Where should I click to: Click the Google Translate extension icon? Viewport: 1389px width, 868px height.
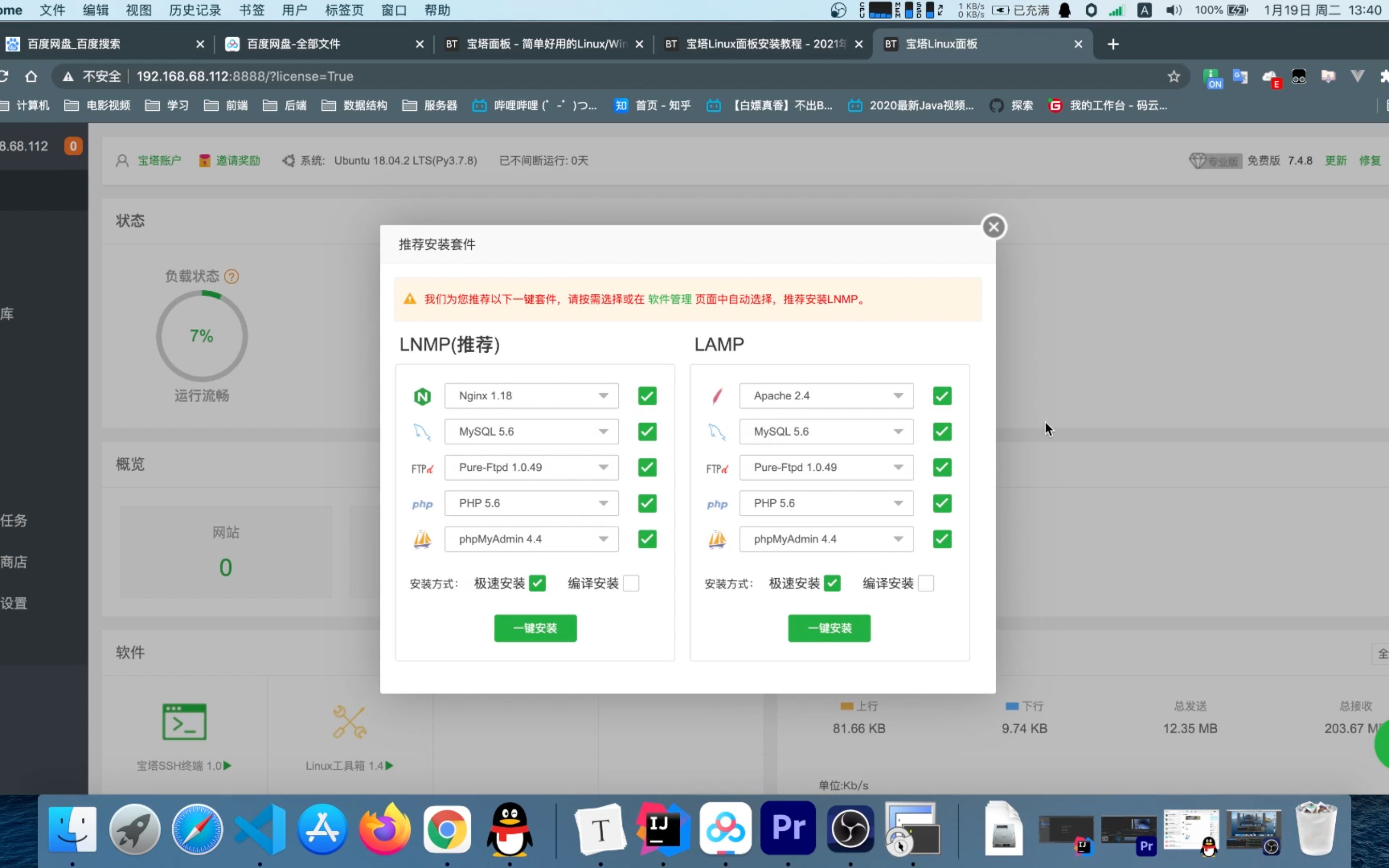(x=1240, y=76)
